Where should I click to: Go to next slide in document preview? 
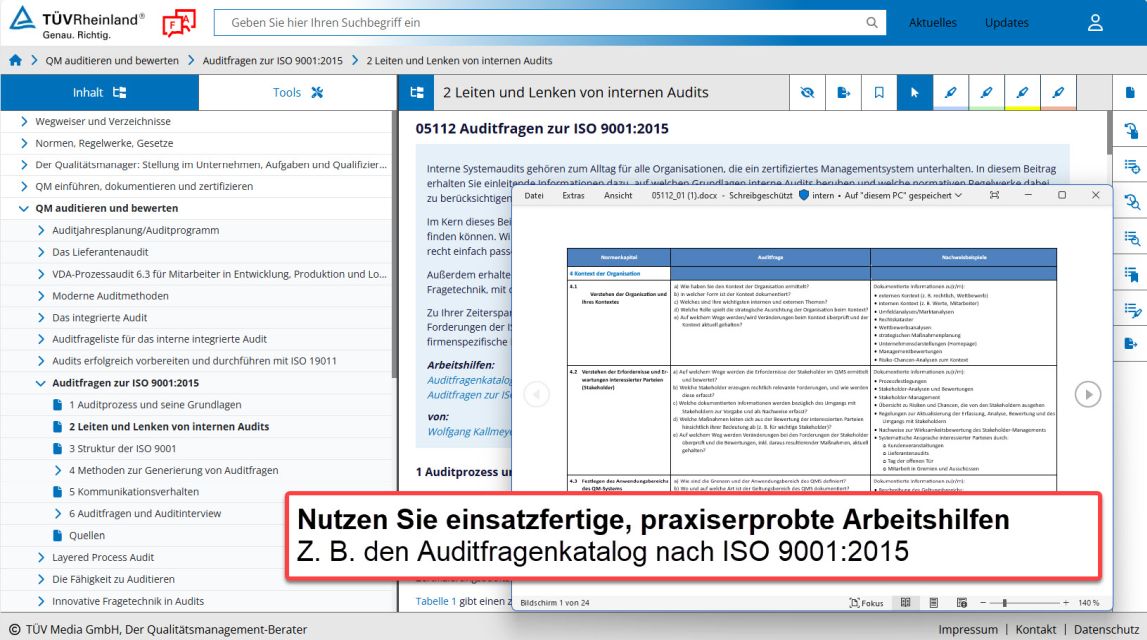(x=1087, y=395)
